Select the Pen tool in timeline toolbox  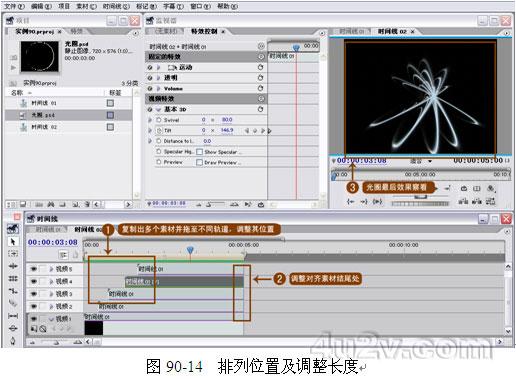coord(13,341)
